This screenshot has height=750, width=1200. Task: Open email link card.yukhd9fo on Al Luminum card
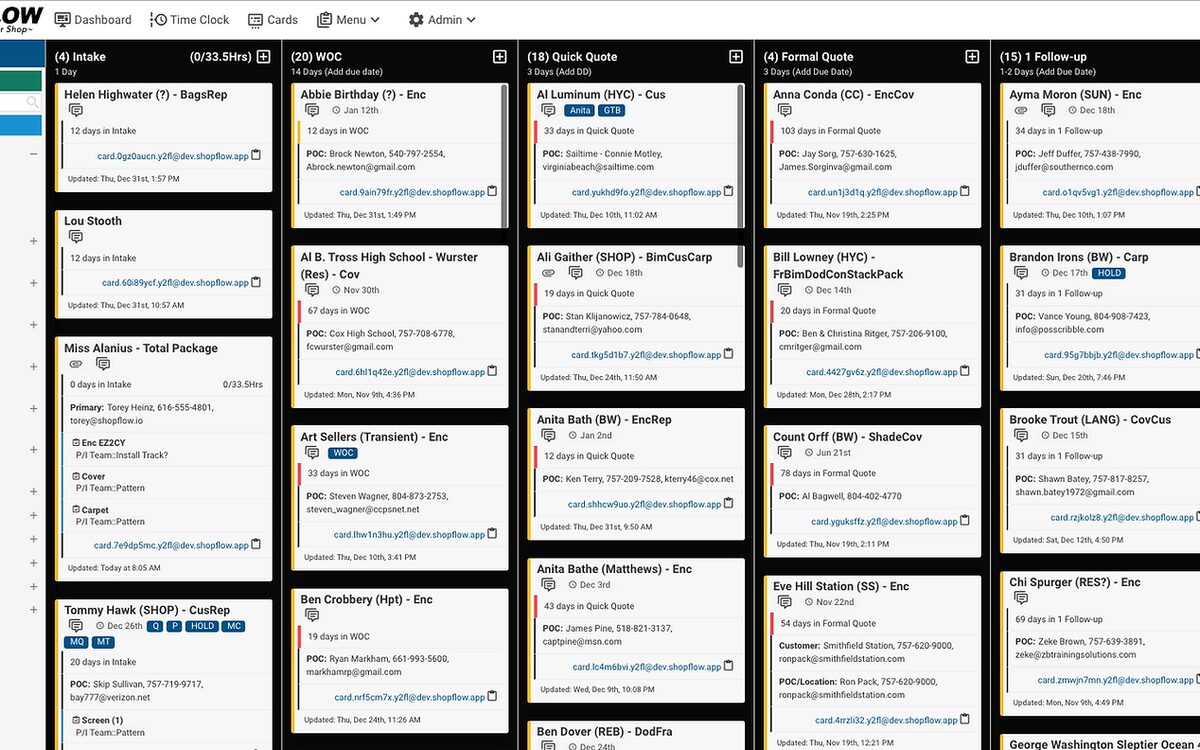pos(646,193)
